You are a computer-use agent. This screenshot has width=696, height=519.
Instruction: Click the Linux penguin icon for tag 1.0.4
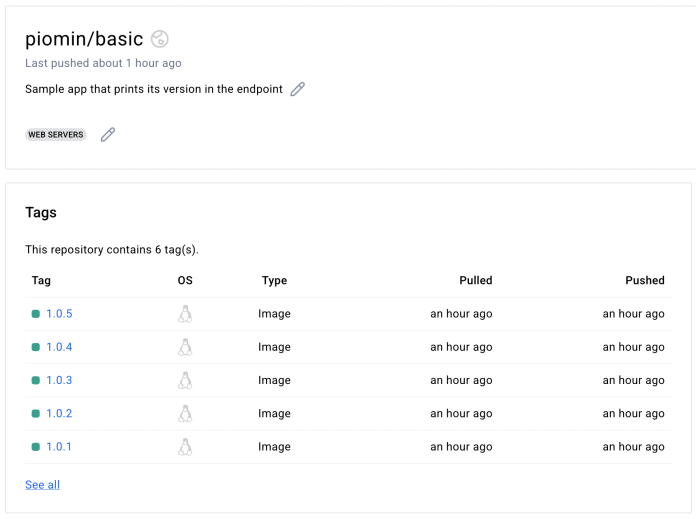(185, 347)
